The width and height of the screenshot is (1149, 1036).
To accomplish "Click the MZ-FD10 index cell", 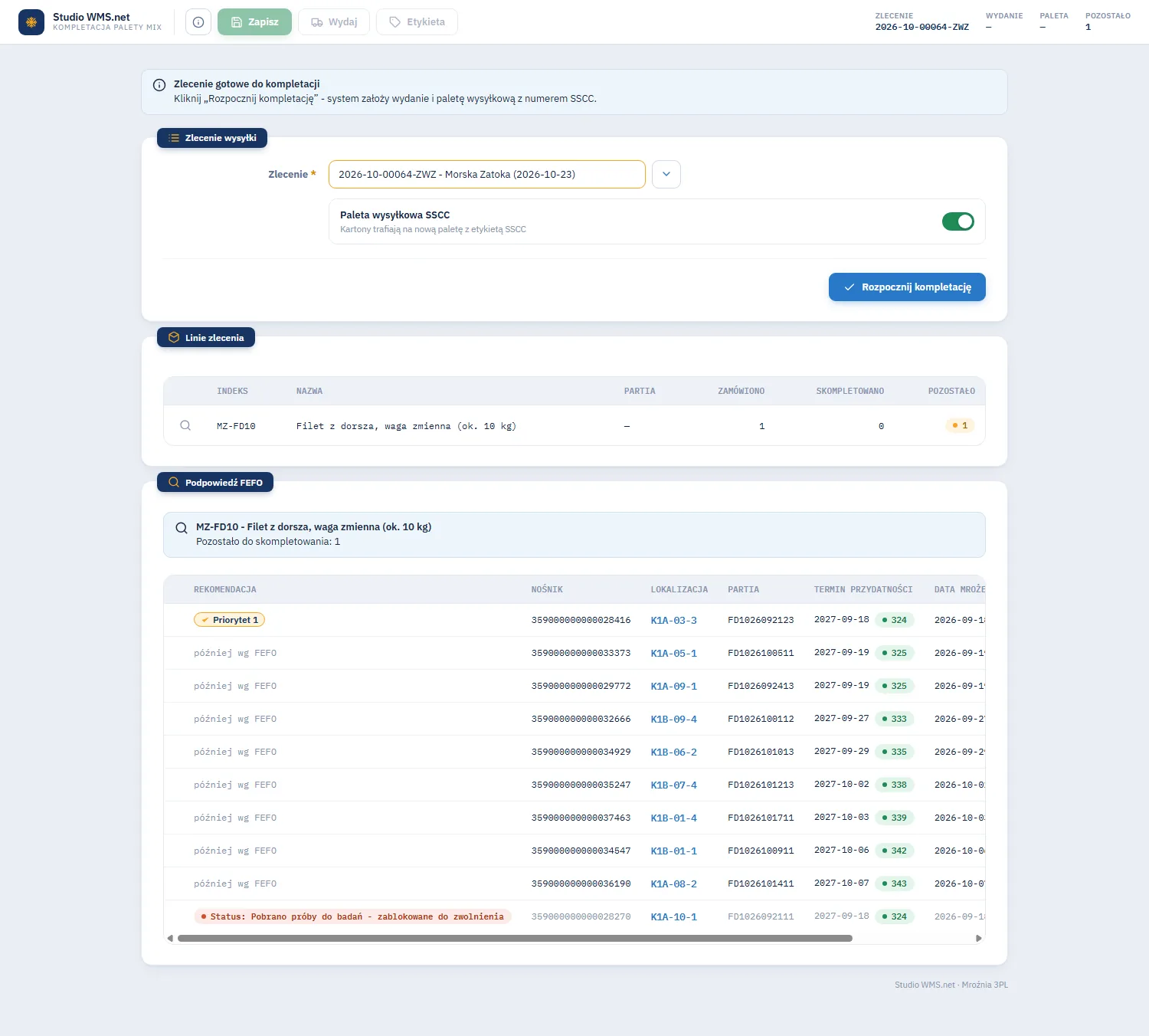I will [236, 426].
